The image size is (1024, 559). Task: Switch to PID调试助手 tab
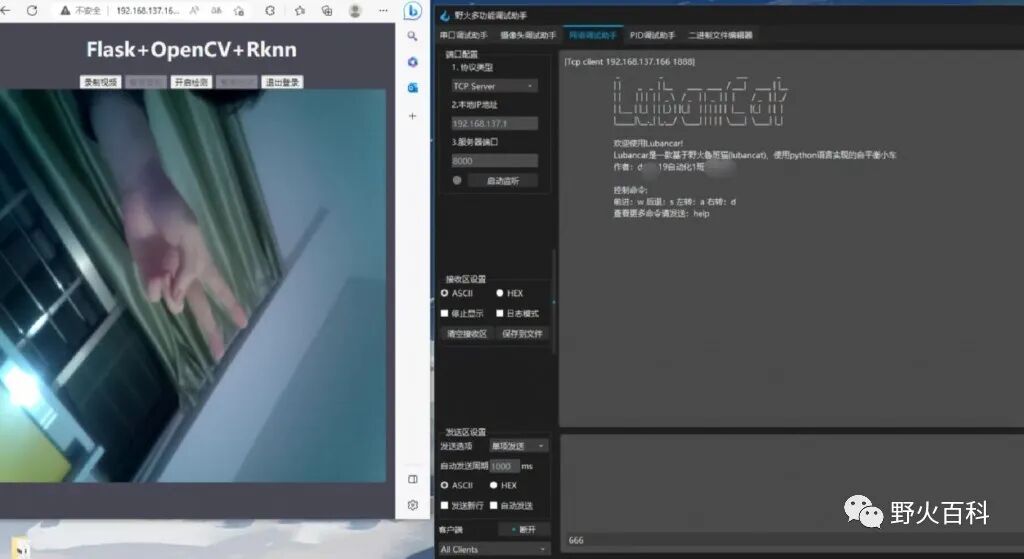point(652,35)
